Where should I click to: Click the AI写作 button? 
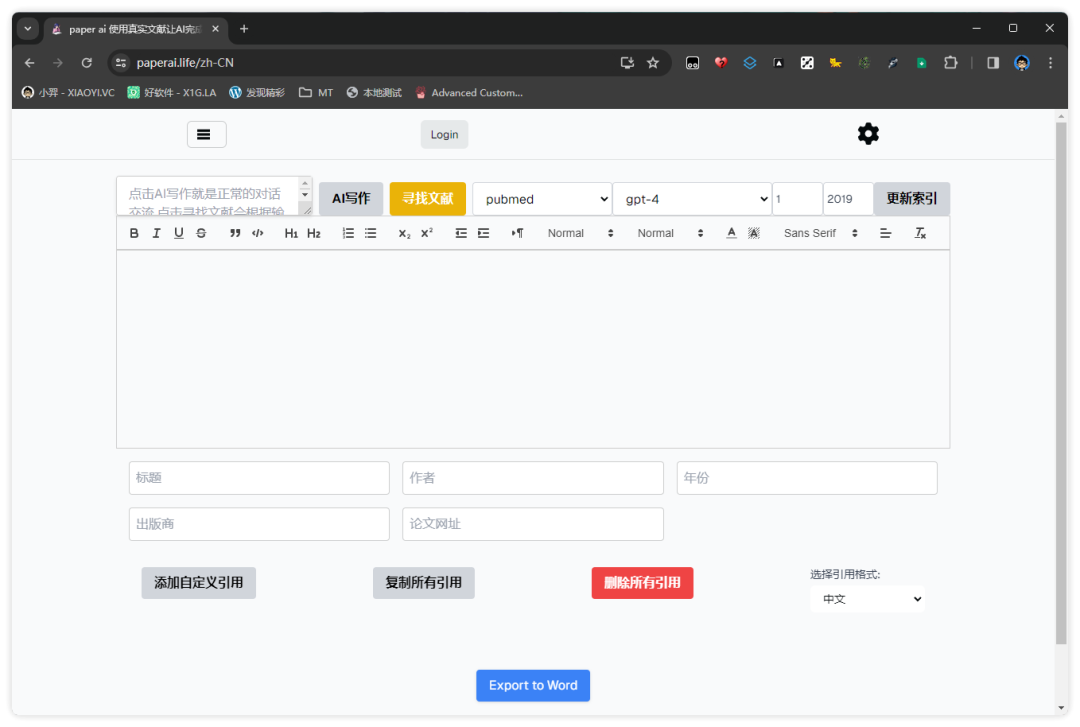tap(351, 198)
